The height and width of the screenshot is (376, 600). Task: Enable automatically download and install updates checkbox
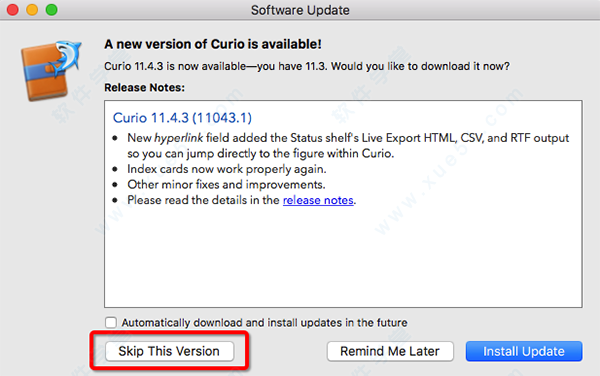(x=111, y=322)
